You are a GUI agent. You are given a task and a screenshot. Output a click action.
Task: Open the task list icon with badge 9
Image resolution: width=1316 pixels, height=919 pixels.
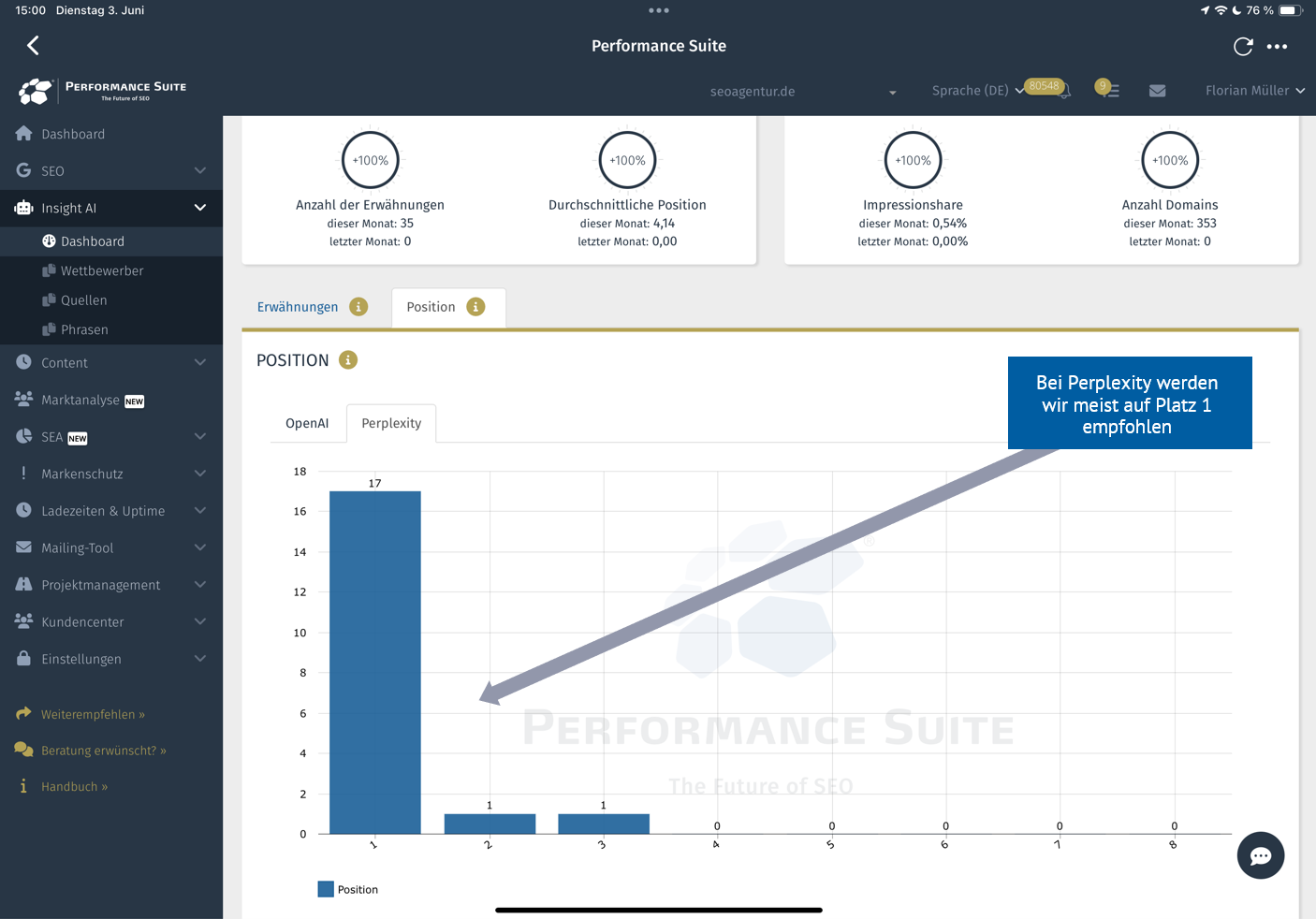1107,90
